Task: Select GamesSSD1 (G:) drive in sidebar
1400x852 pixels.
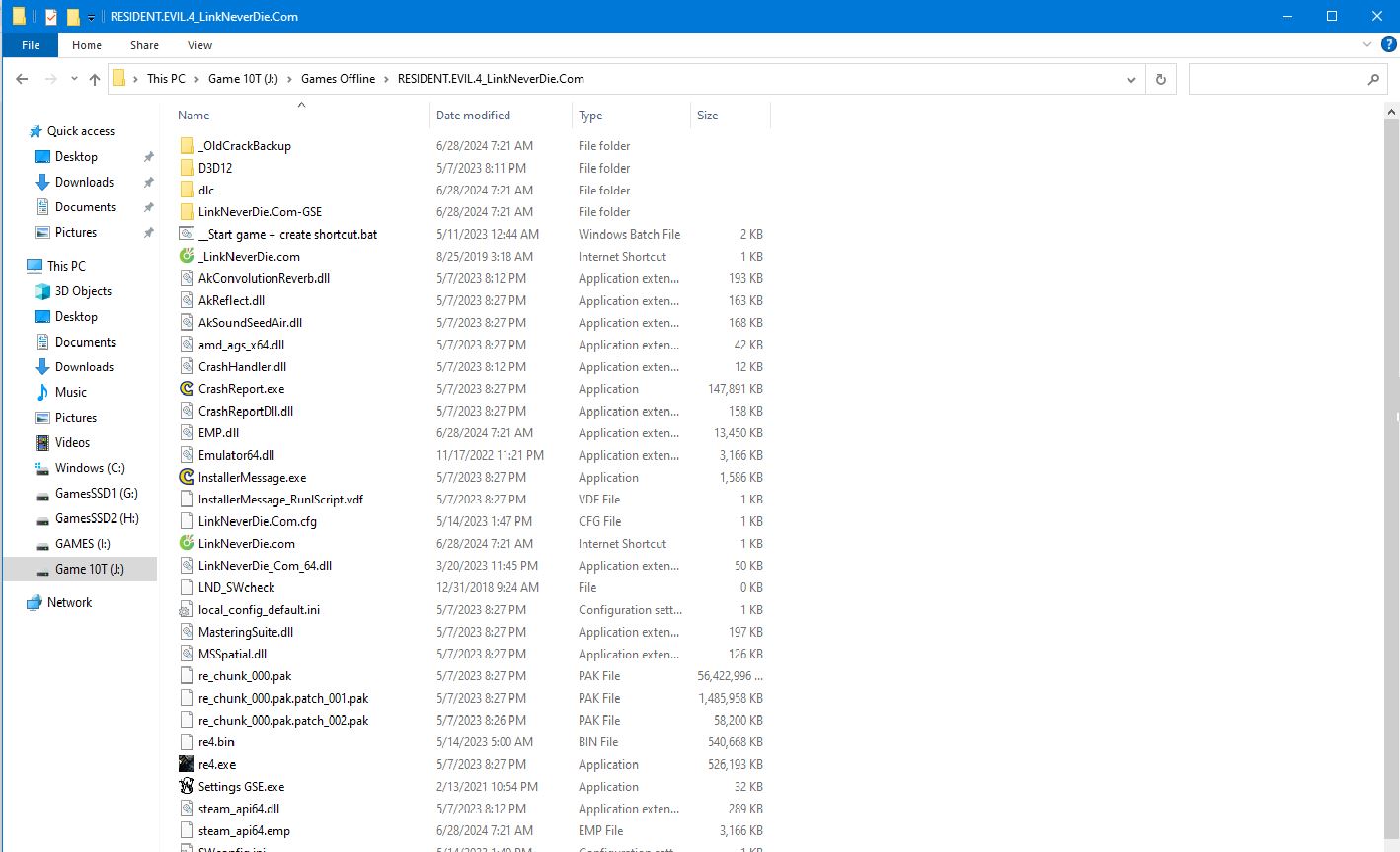Action: (x=96, y=493)
